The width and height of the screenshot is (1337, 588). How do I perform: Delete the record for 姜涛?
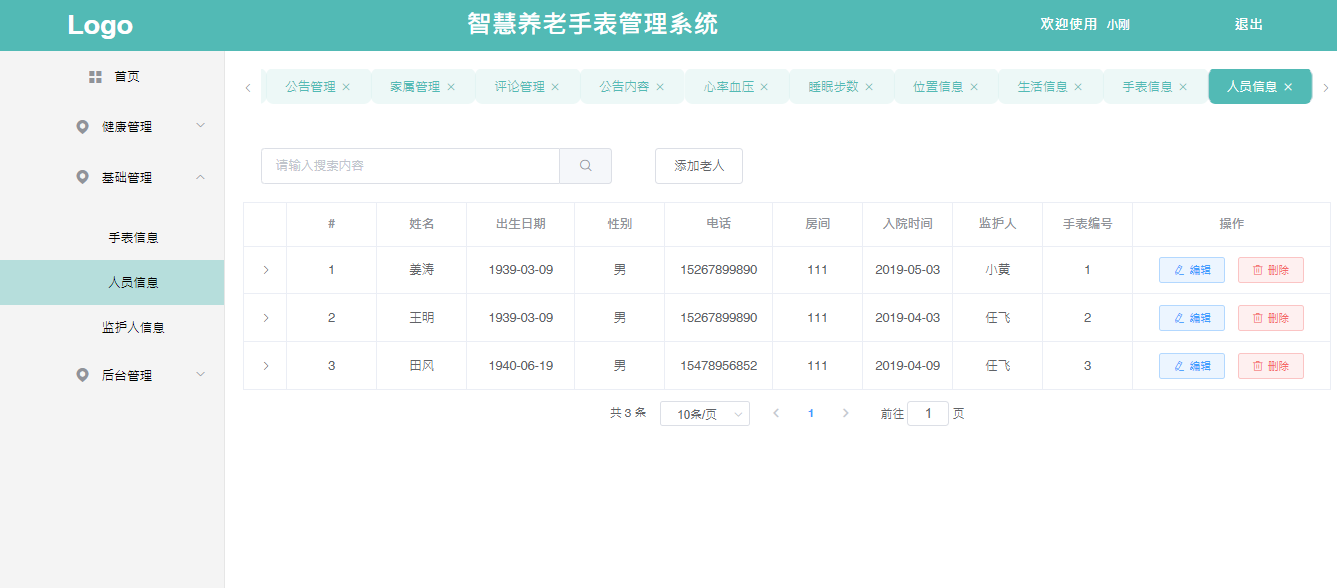tap(1270, 270)
